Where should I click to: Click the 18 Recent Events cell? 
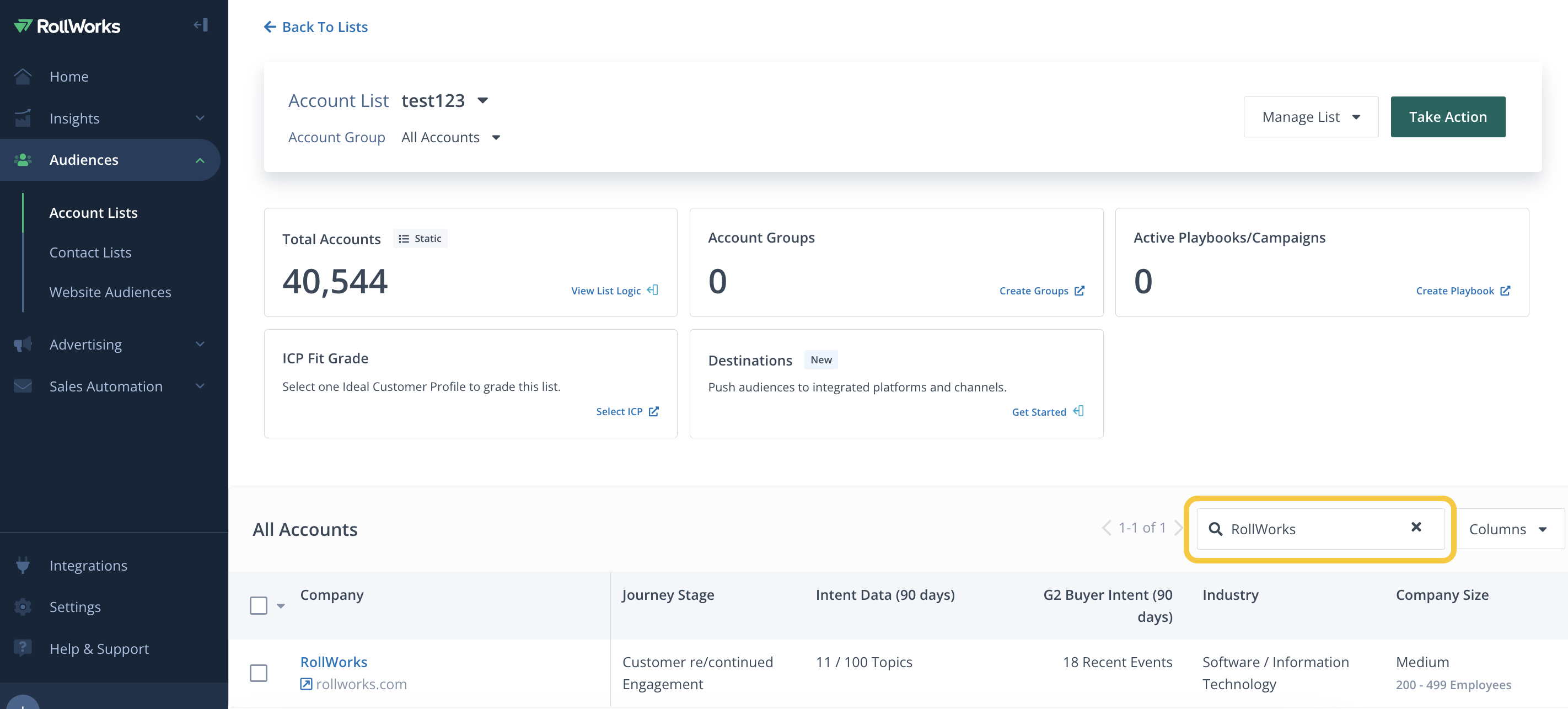pos(1118,662)
